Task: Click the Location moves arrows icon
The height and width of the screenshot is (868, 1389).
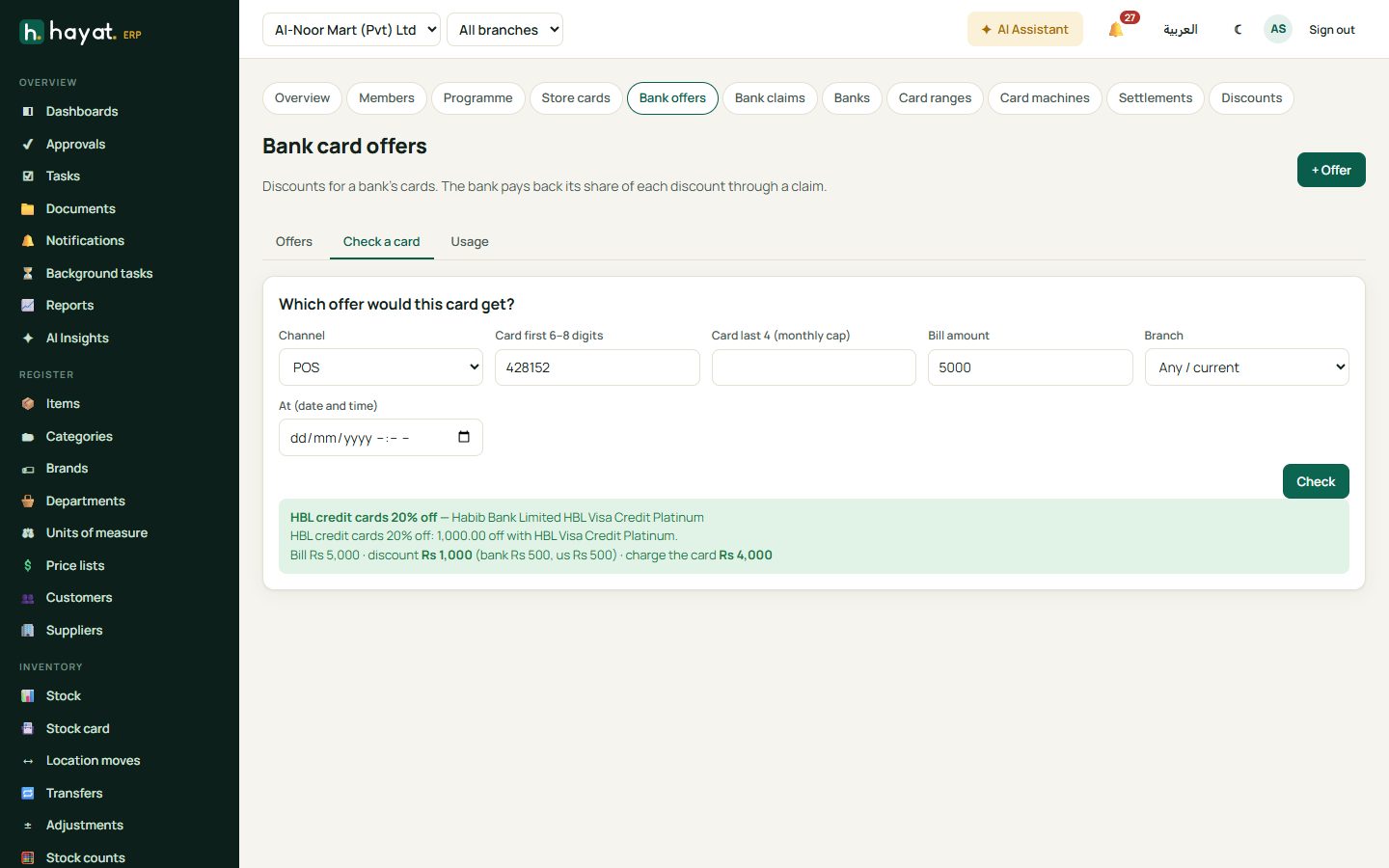Action: tap(28, 761)
